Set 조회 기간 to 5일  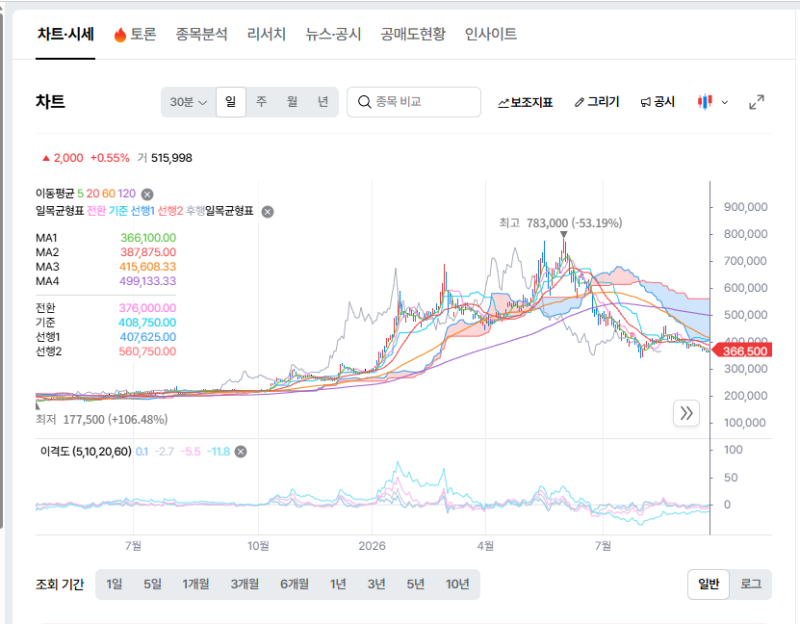click(153, 584)
